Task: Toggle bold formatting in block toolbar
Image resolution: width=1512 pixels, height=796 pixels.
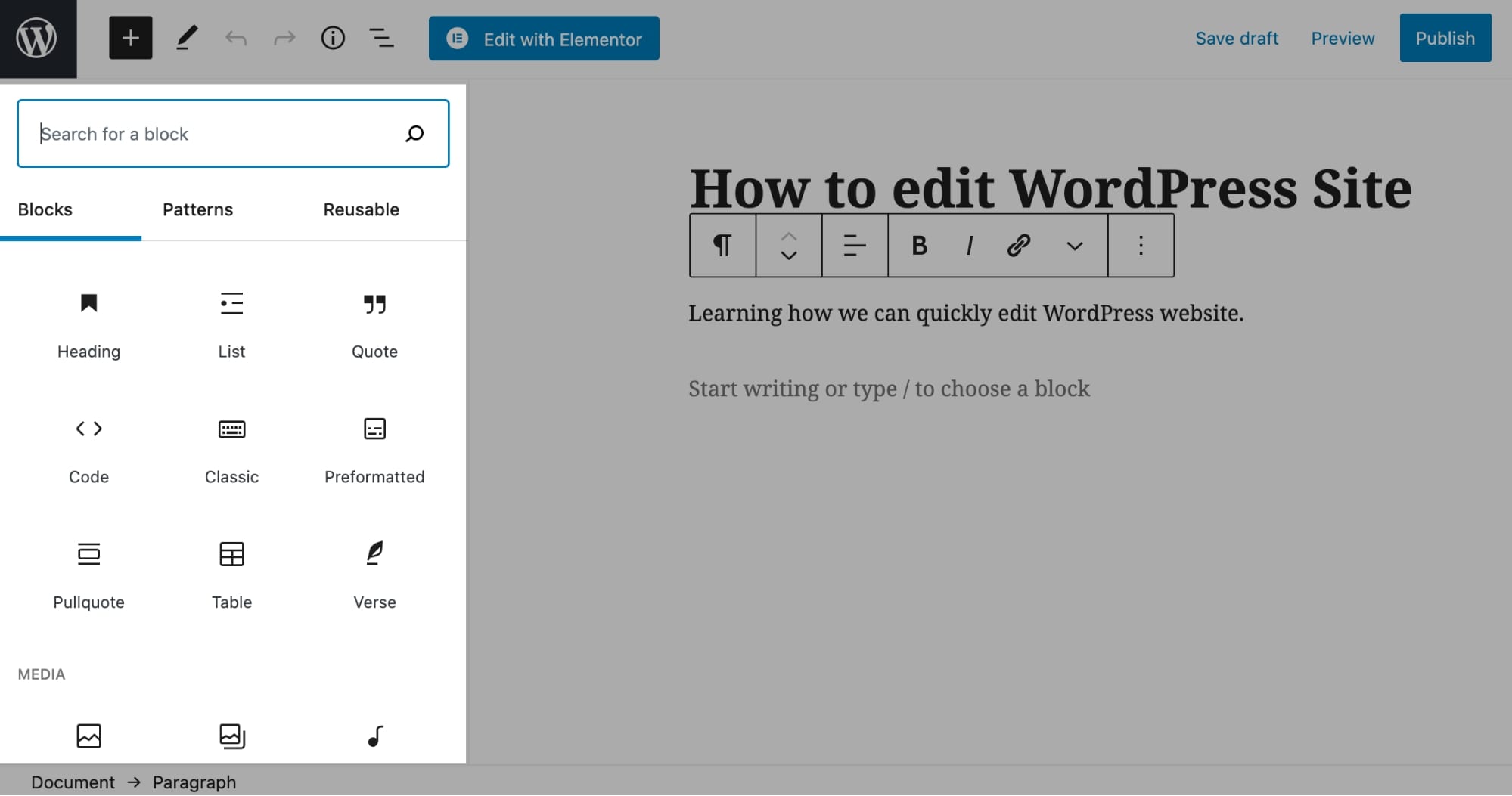Action: click(x=919, y=246)
